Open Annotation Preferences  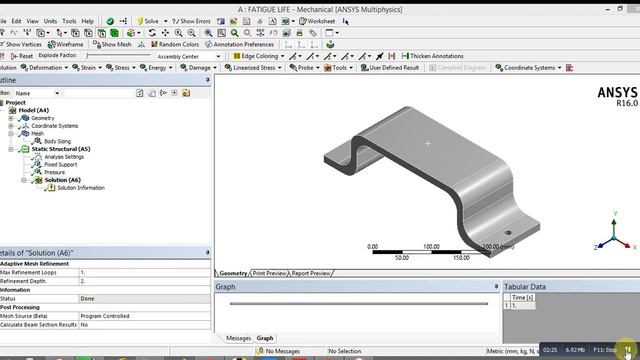pyautogui.click(x=239, y=44)
